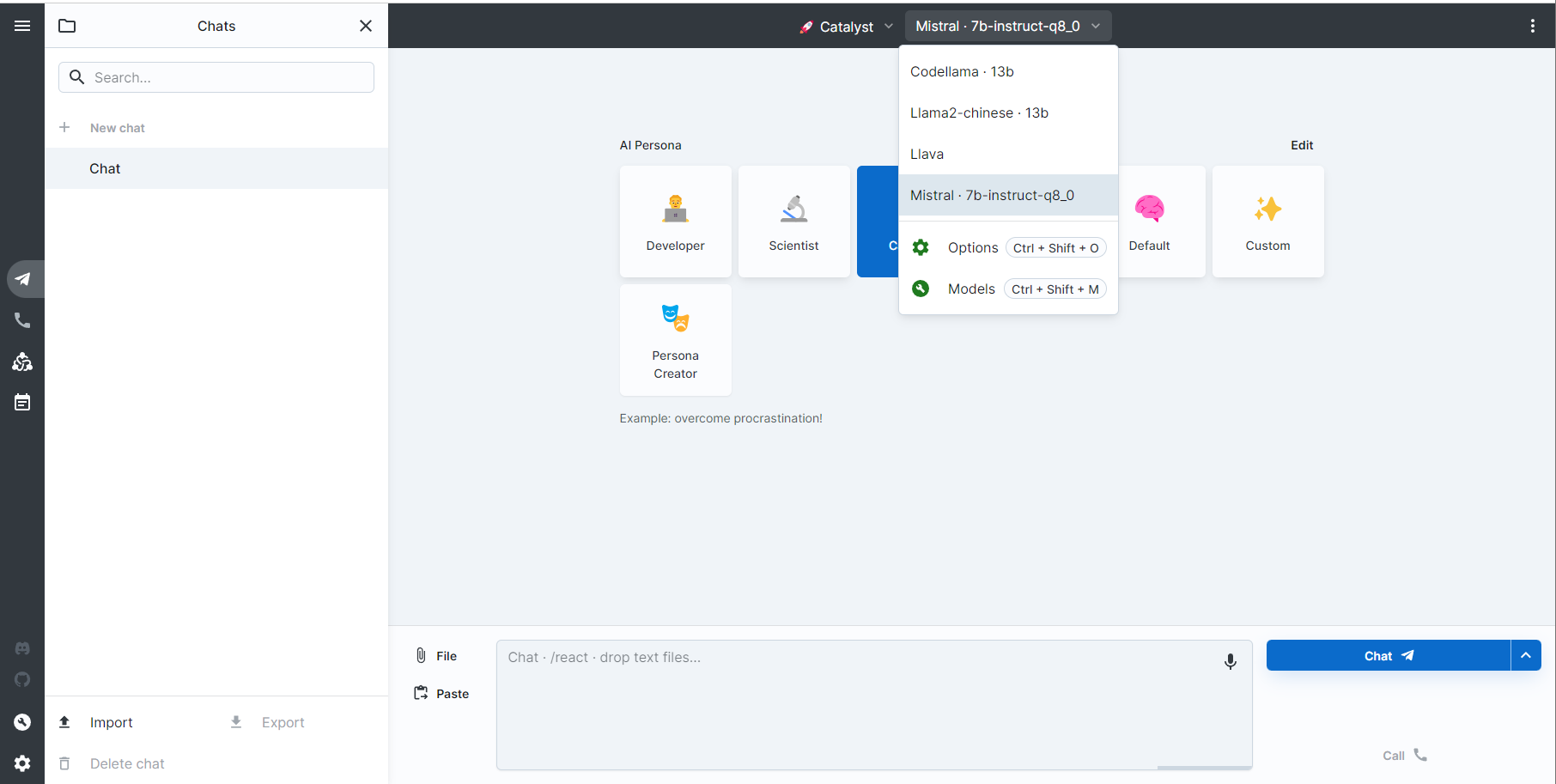Click the microphone icon

coord(1231,661)
